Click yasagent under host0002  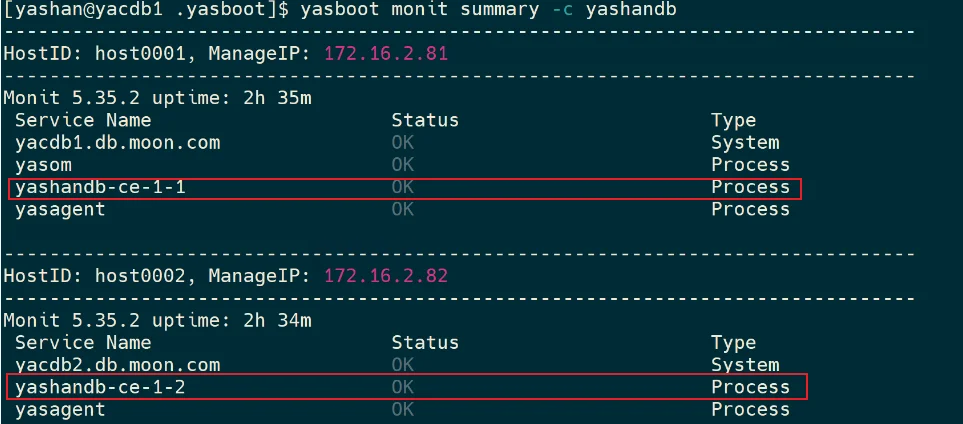60,410
